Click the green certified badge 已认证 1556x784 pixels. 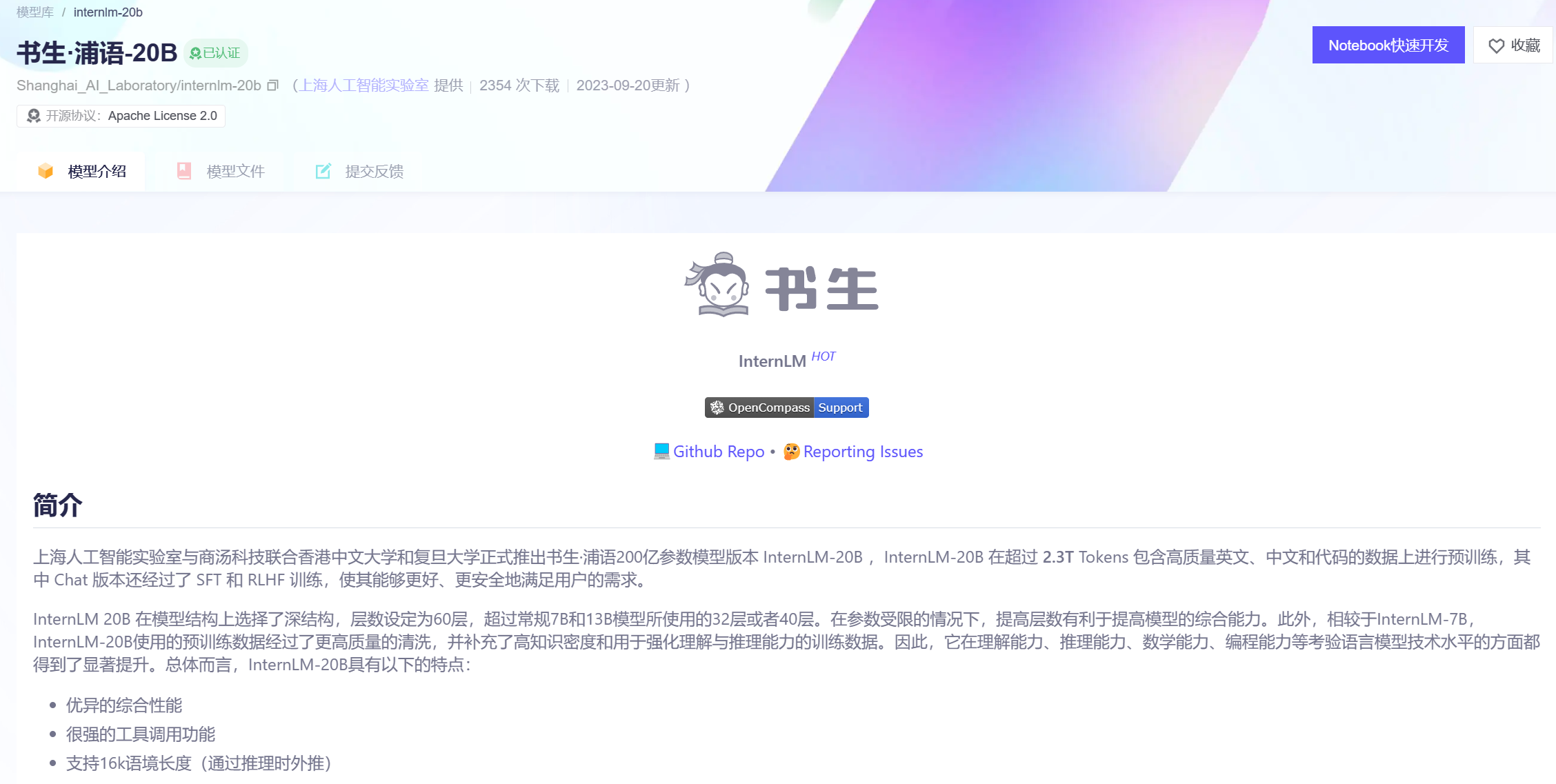(x=215, y=53)
